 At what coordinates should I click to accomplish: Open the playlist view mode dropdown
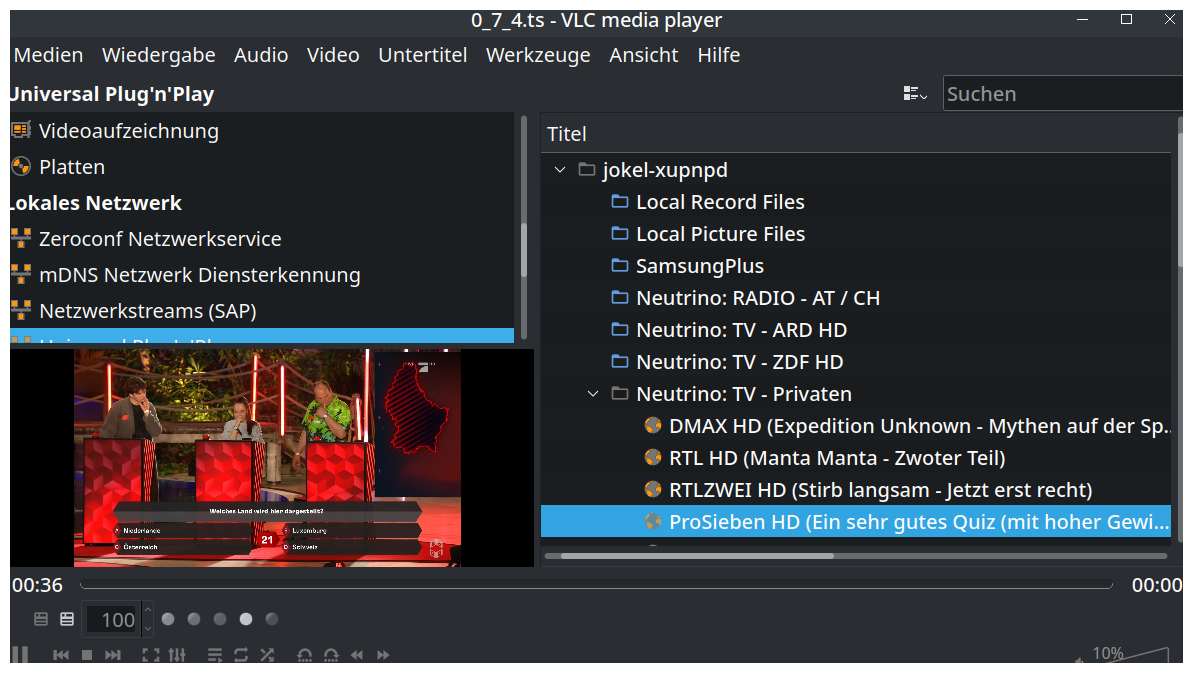(915, 94)
